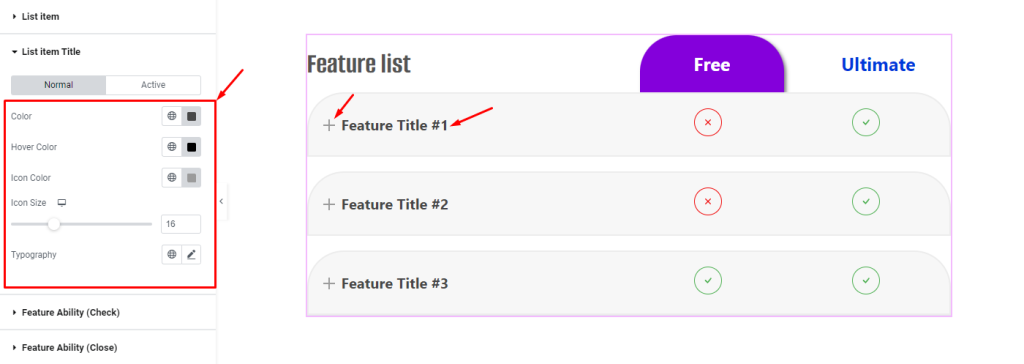
Task: Click the Ultimate check icon for Feature Title #3
Action: pos(866,281)
